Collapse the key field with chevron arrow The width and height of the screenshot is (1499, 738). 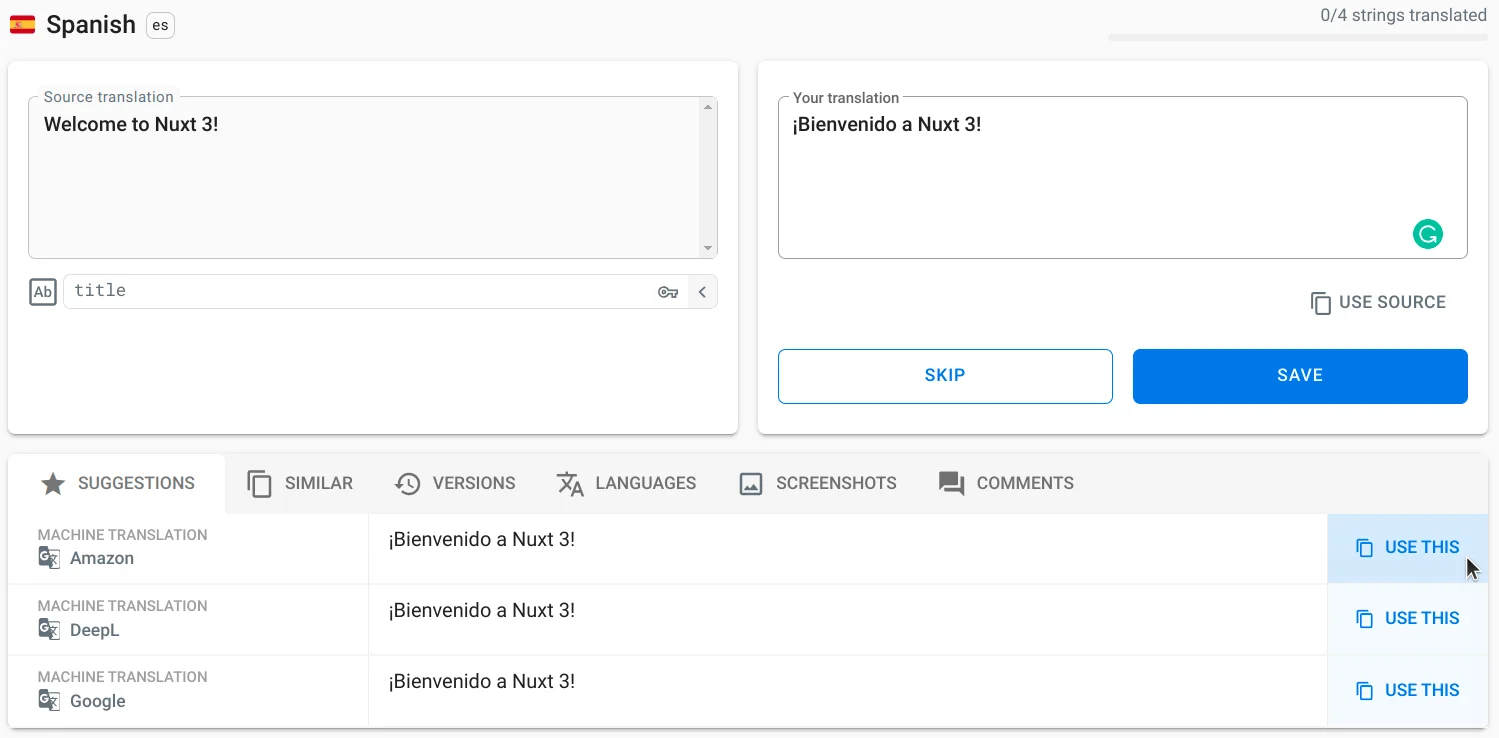702,292
